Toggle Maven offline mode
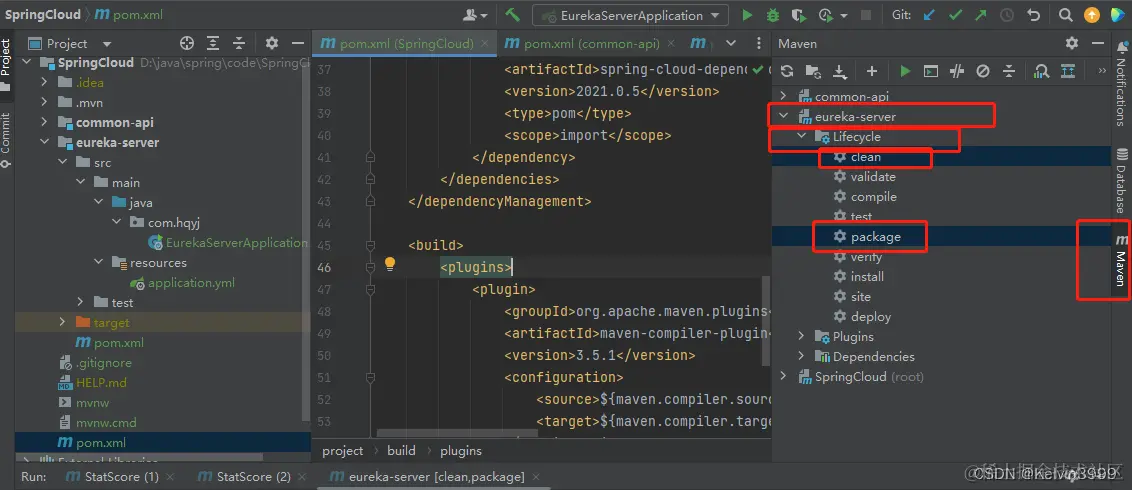Viewport: 1132px width, 490px height. 957,71
